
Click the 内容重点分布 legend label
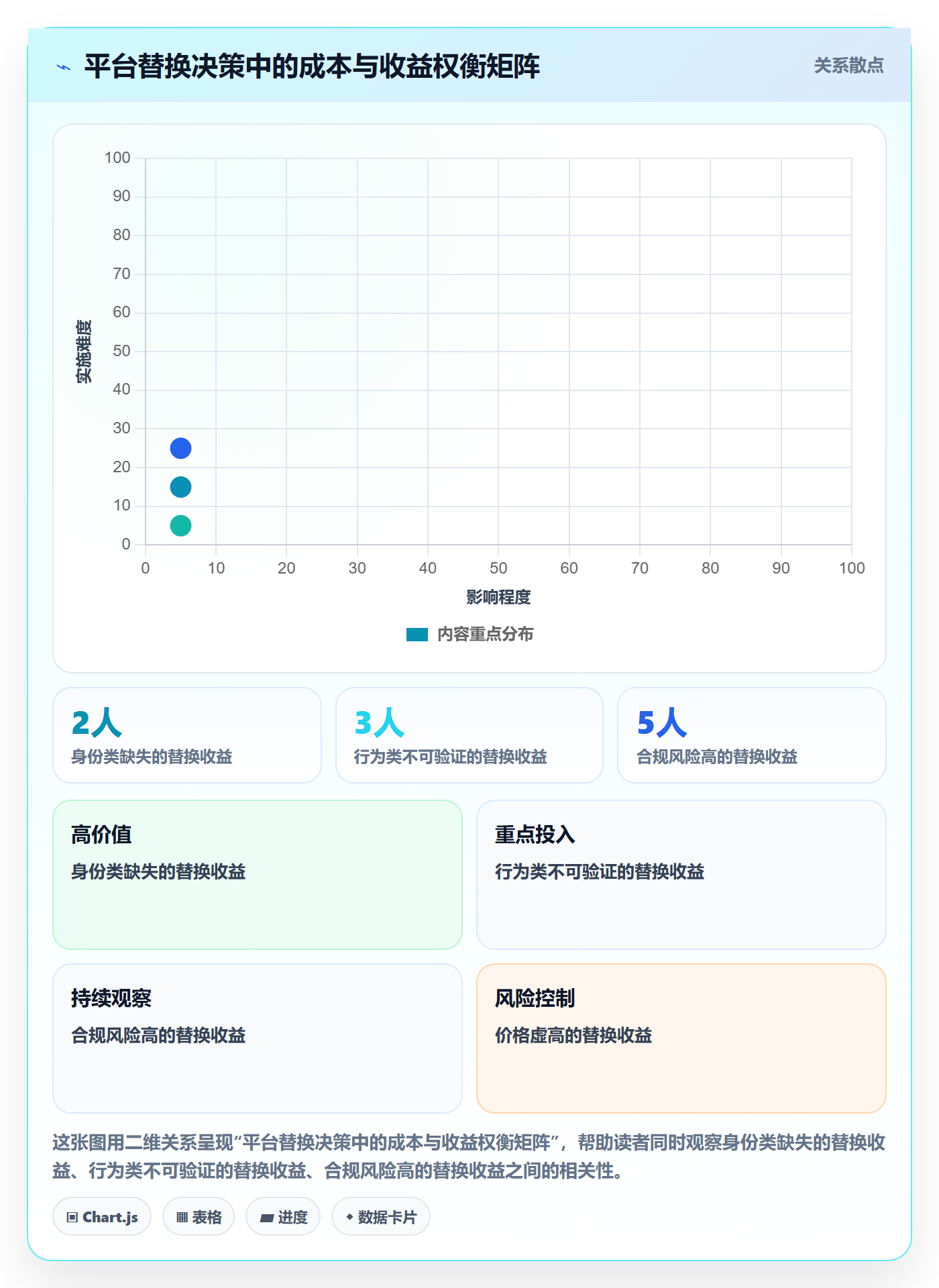pyautogui.click(x=485, y=635)
